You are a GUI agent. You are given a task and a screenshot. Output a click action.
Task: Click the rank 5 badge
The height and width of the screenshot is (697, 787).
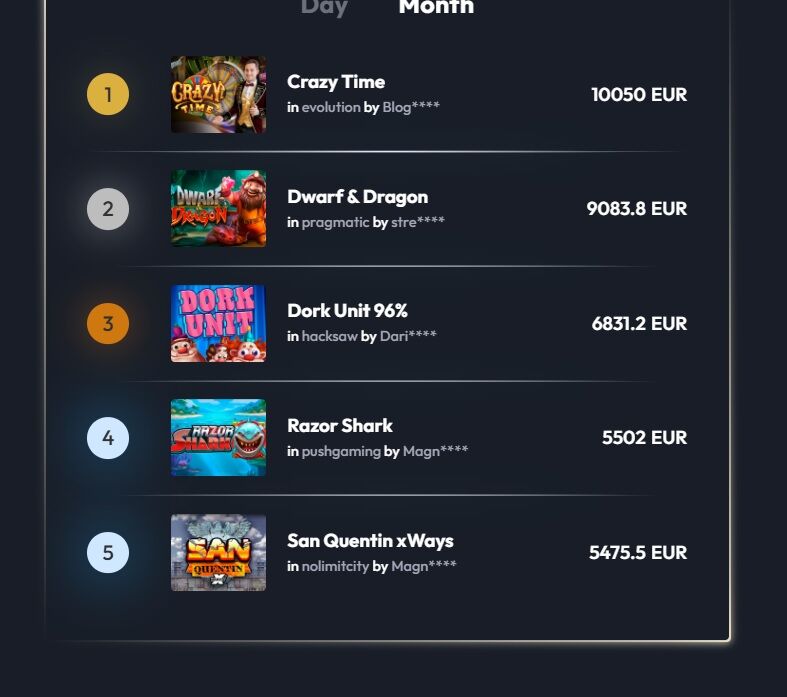point(108,553)
